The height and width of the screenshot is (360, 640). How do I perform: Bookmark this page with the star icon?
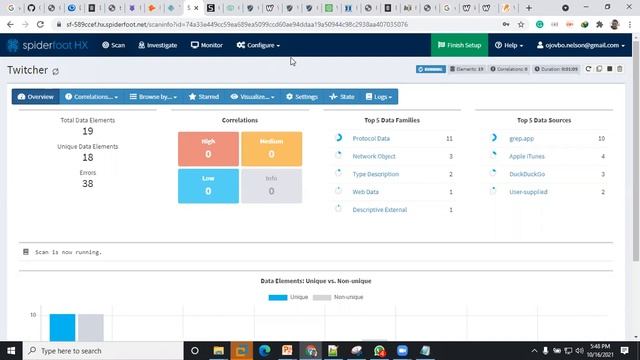tap(521, 24)
